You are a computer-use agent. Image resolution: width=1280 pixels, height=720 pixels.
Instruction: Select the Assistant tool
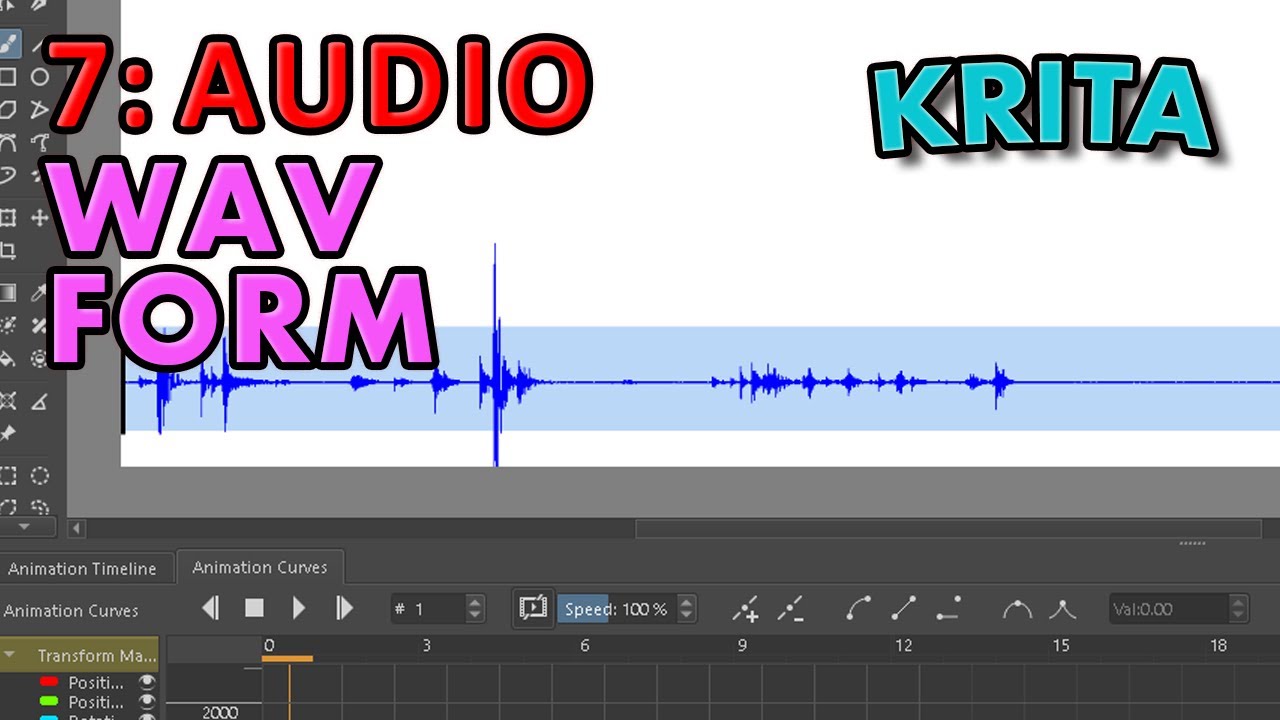coord(8,401)
